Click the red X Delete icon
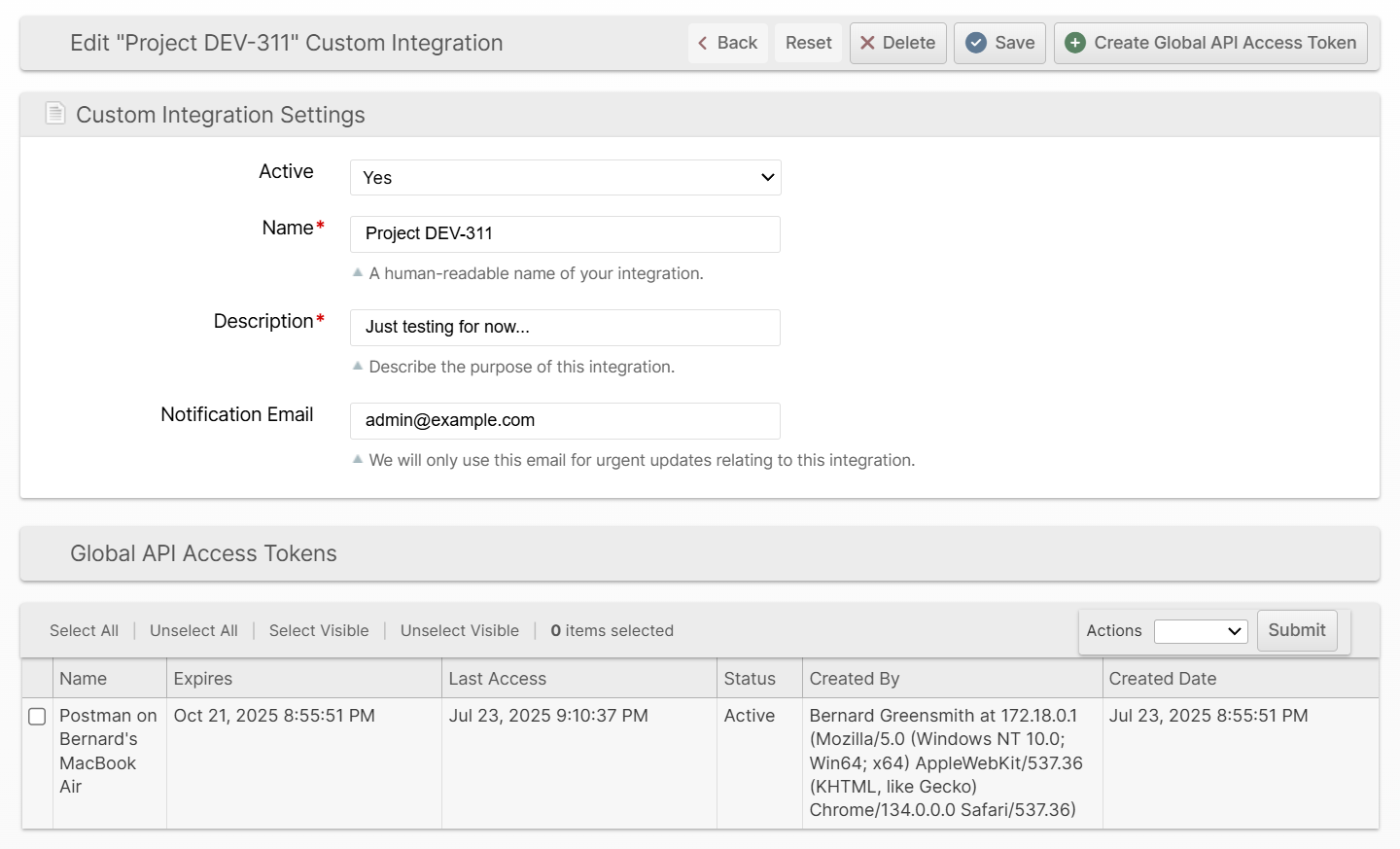 point(867,43)
